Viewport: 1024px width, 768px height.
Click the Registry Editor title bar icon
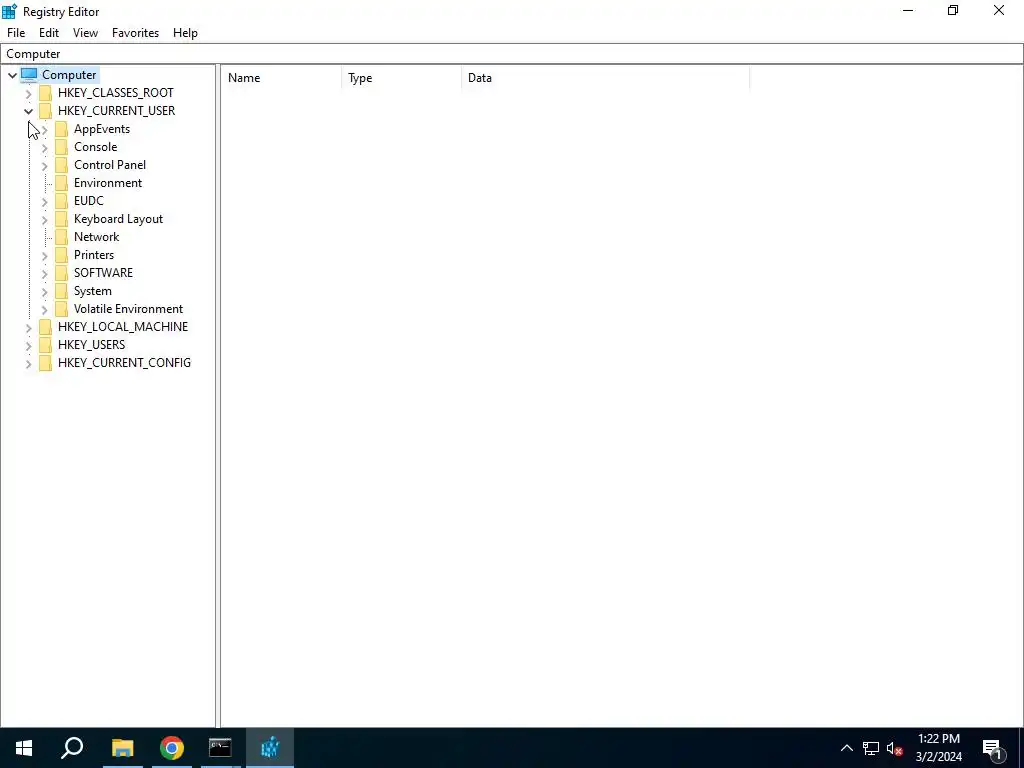point(9,11)
